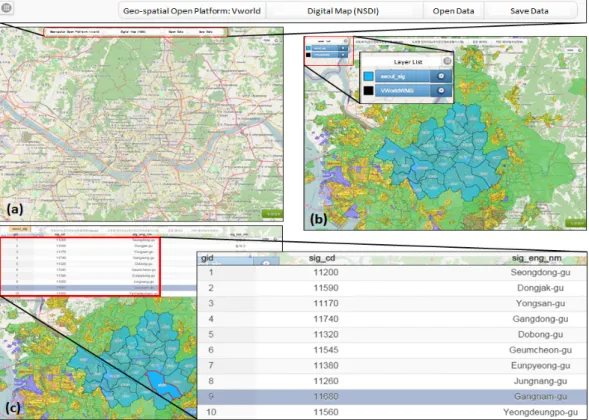Select the Dobong-gu cell

tap(540, 334)
